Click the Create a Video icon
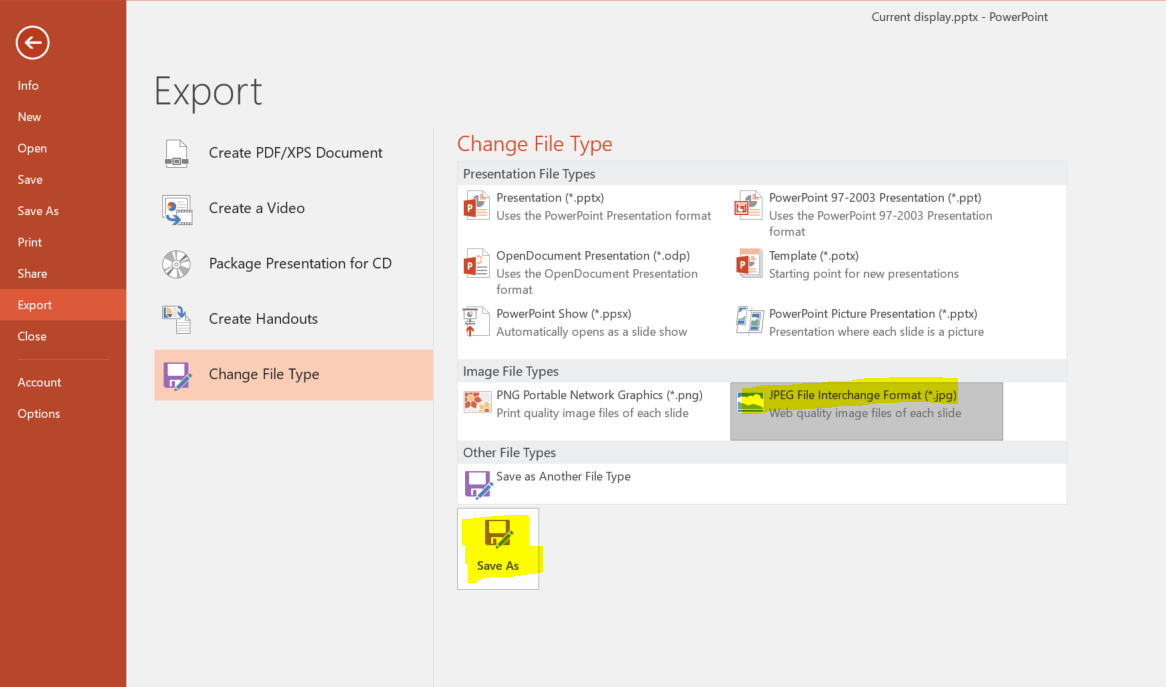 pos(177,209)
